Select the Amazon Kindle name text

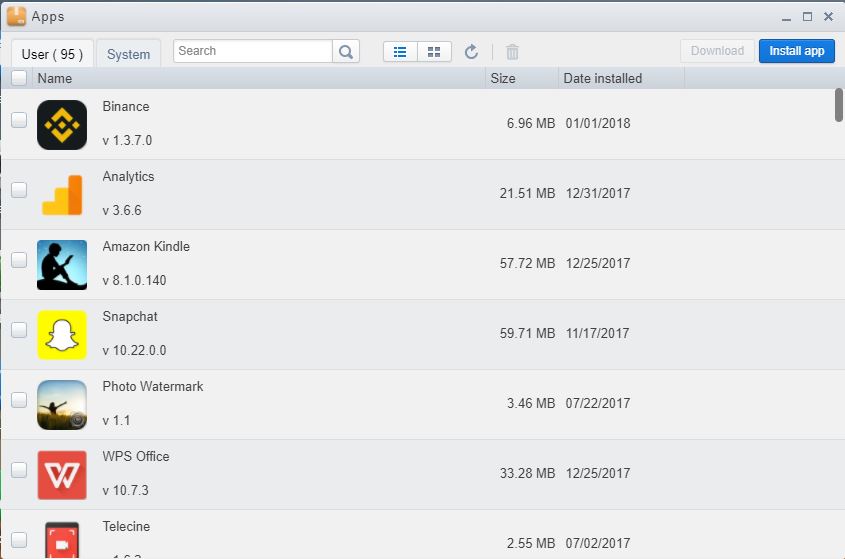coord(146,246)
